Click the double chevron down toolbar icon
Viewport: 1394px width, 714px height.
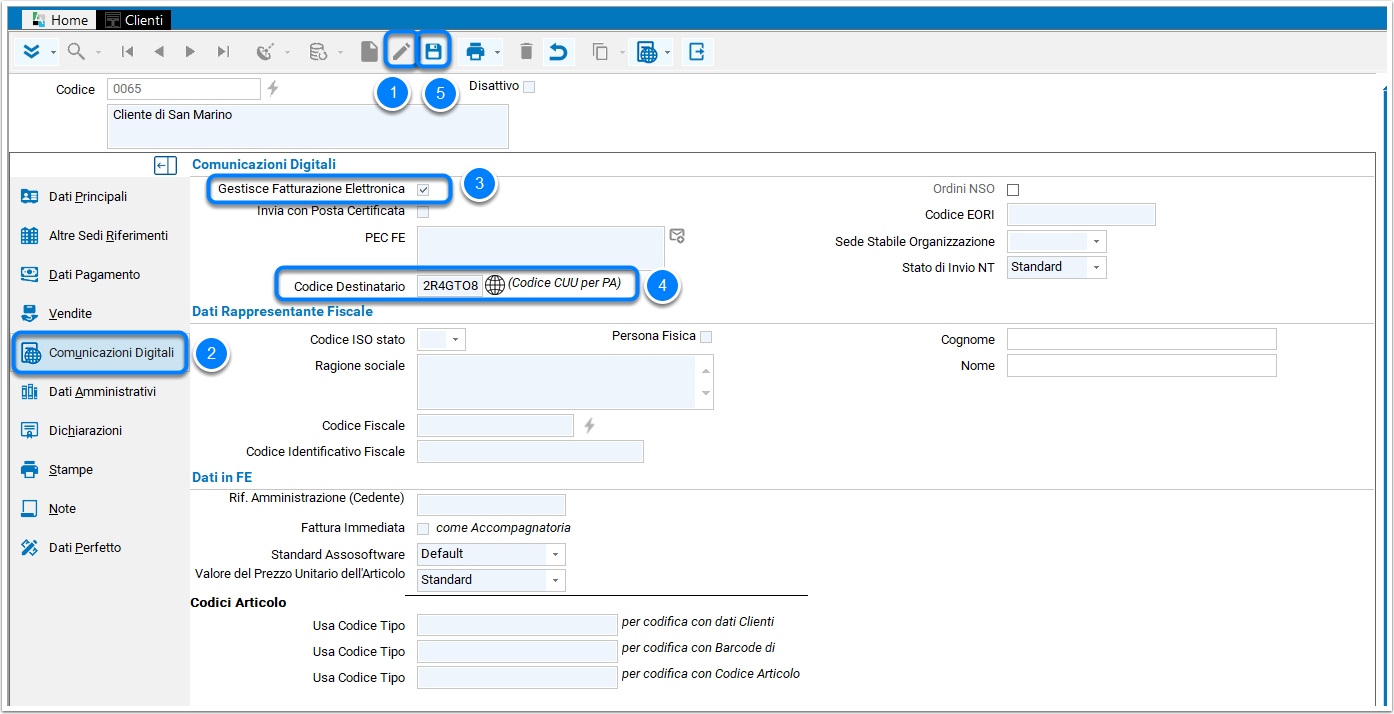pyautogui.click(x=31, y=52)
